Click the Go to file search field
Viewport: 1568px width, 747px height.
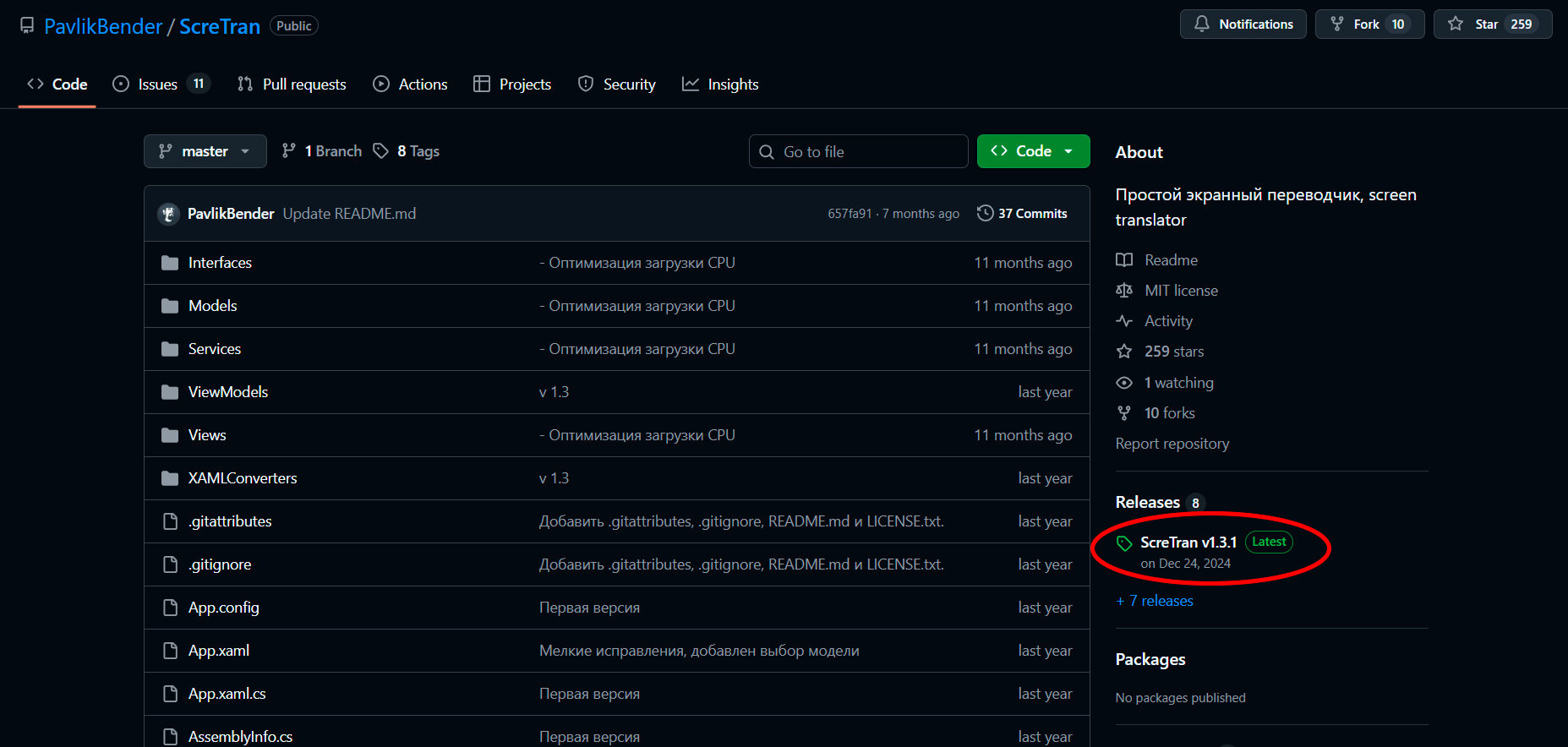coord(858,151)
